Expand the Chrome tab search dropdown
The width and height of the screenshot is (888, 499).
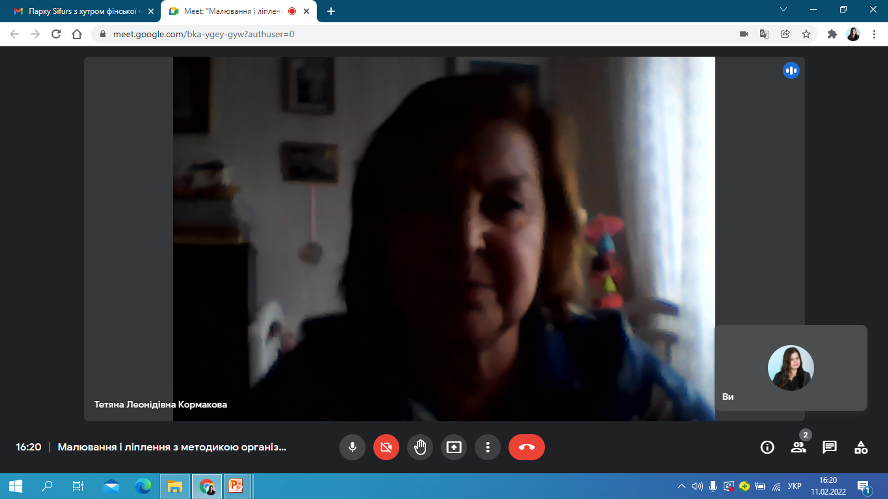click(x=783, y=10)
